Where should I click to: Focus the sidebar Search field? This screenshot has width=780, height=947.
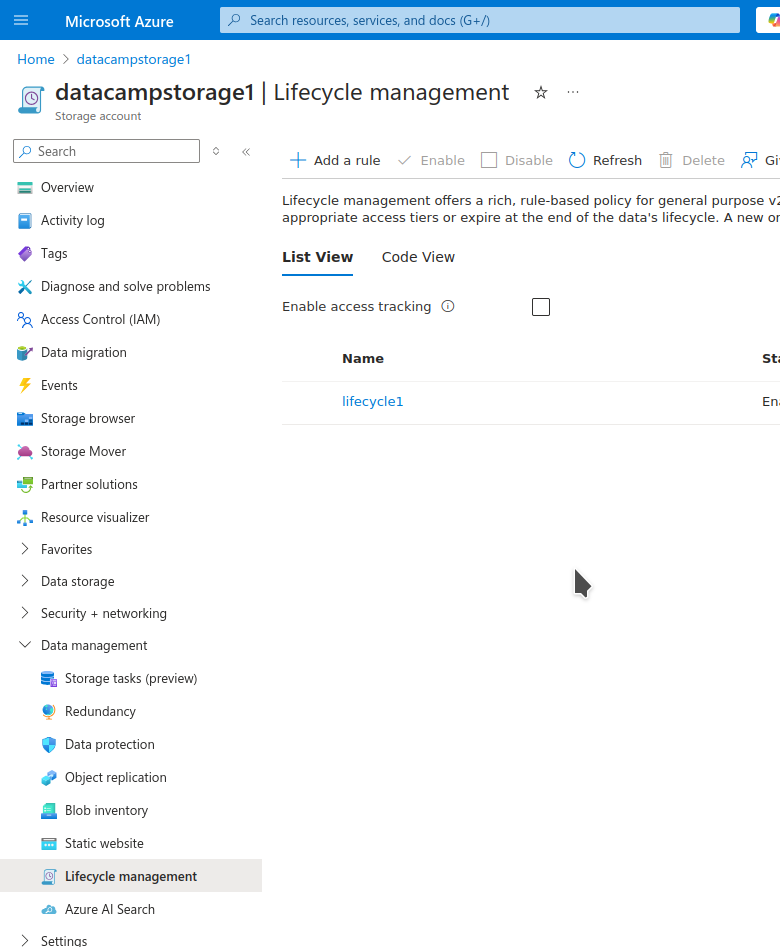pyautogui.click(x=106, y=152)
